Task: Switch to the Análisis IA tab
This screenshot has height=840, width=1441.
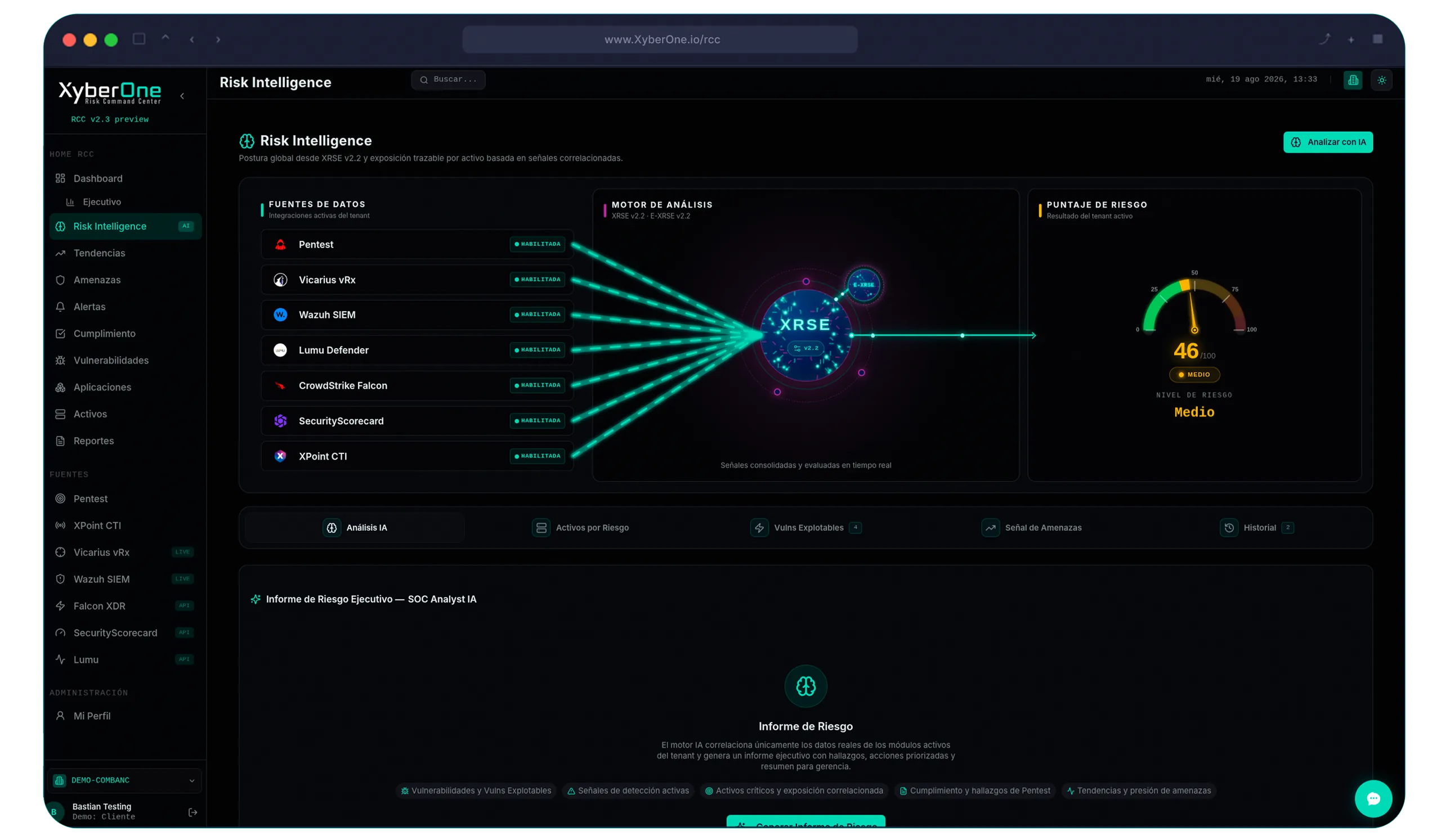Action: (355, 528)
